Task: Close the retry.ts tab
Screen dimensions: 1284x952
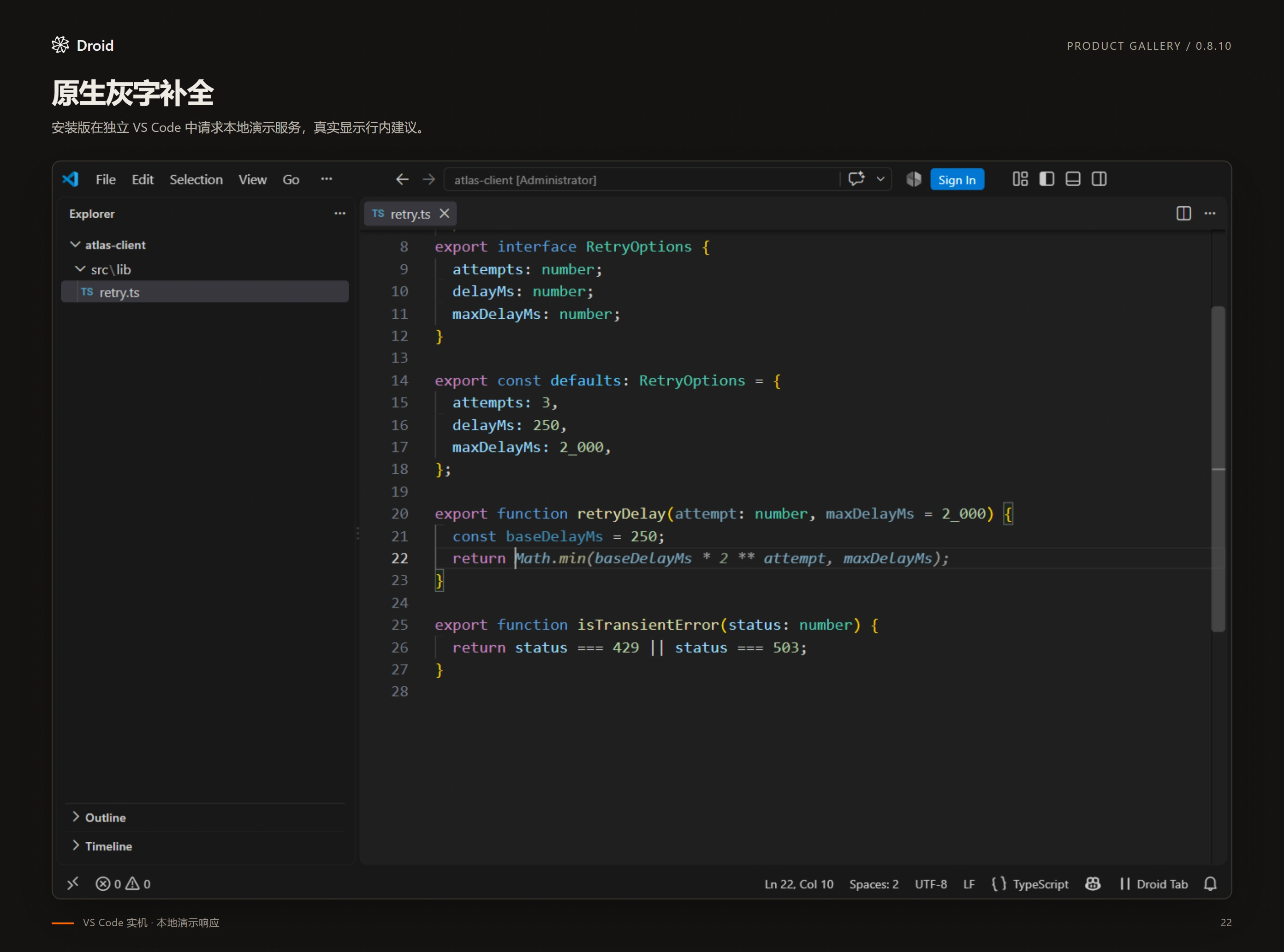Action: pyautogui.click(x=444, y=213)
